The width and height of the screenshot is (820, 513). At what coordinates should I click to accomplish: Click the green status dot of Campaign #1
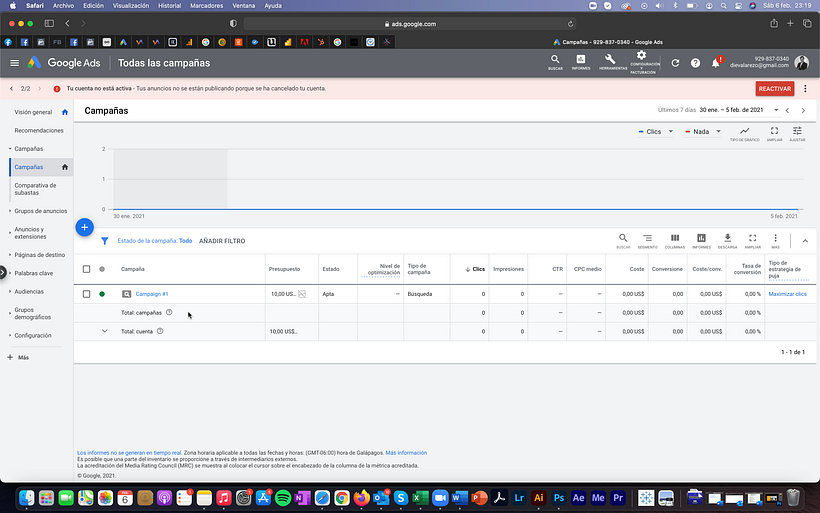(102, 294)
